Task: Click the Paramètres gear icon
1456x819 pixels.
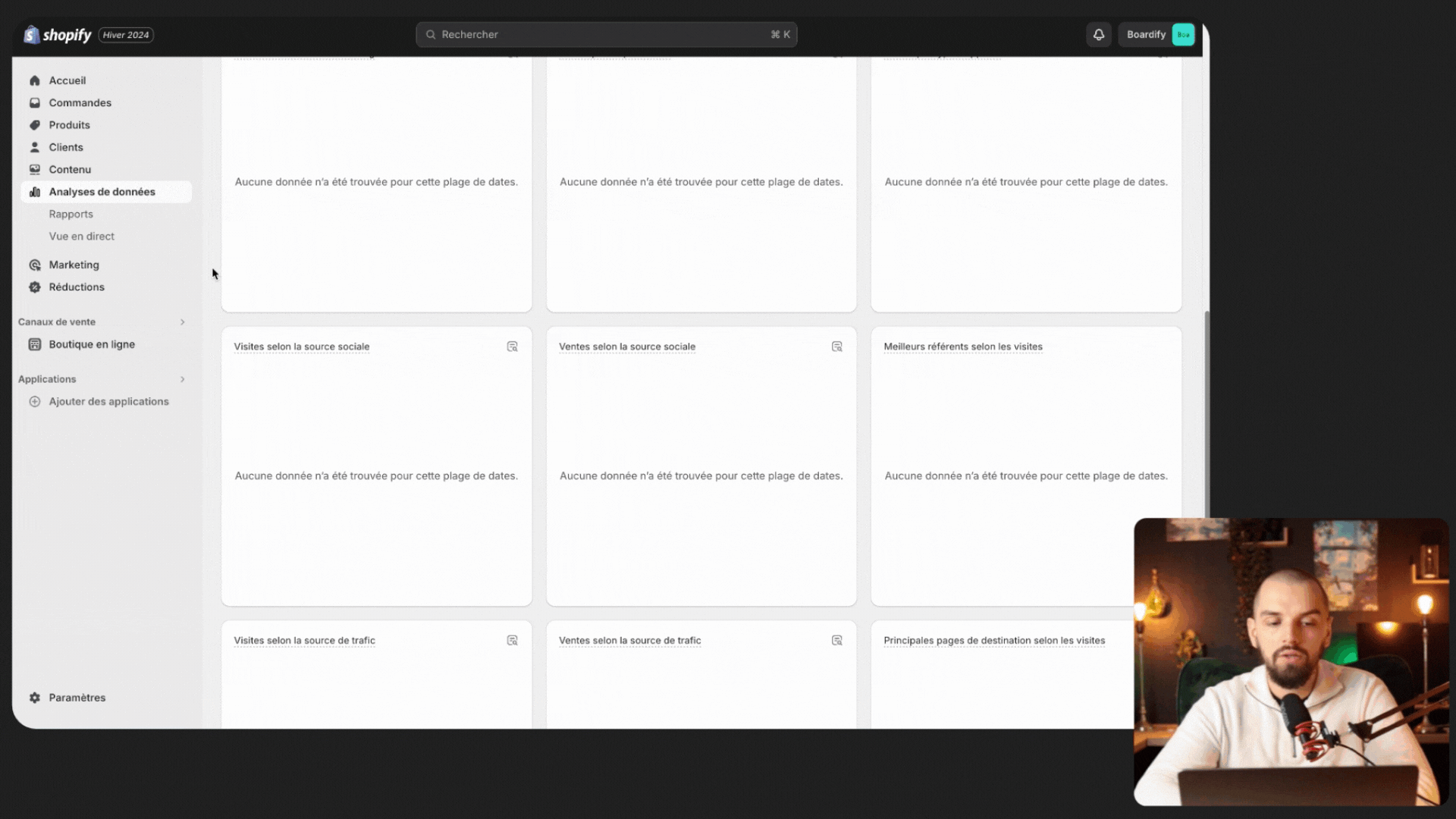Action: (x=35, y=698)
